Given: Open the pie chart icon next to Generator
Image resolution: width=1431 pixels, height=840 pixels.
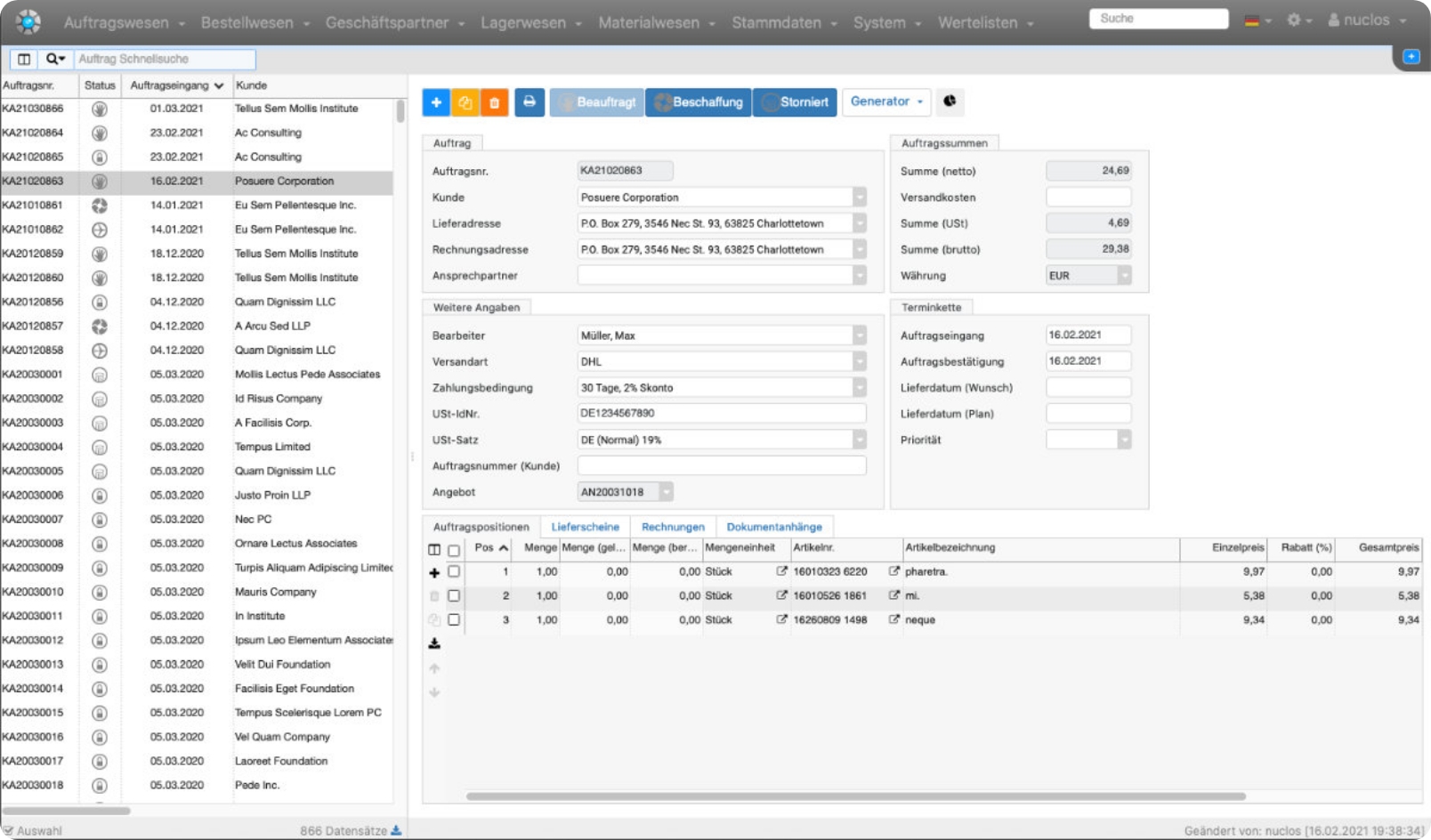Looking at the screenshot, I should [x=950, y=101].
